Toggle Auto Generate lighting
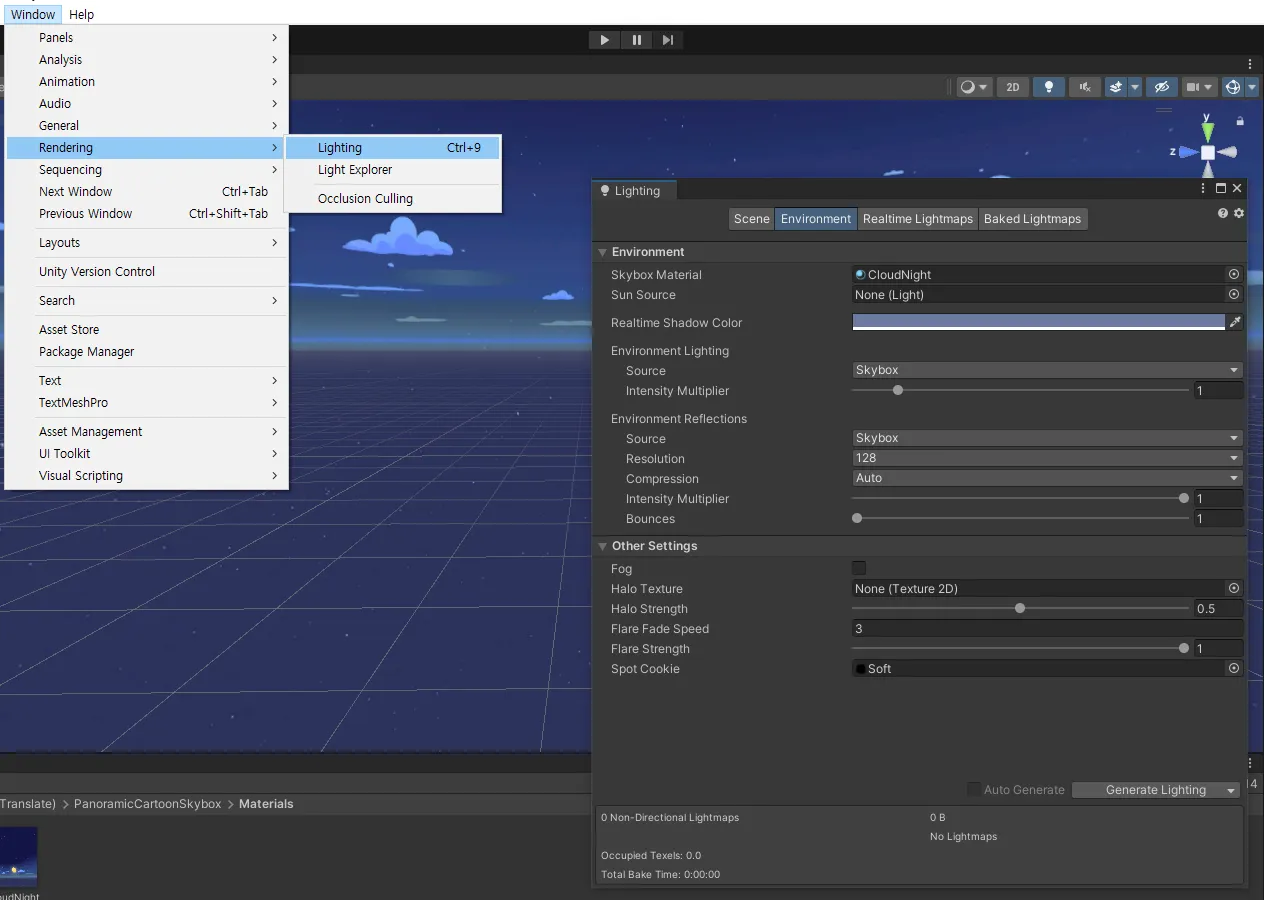 [973, 789]
